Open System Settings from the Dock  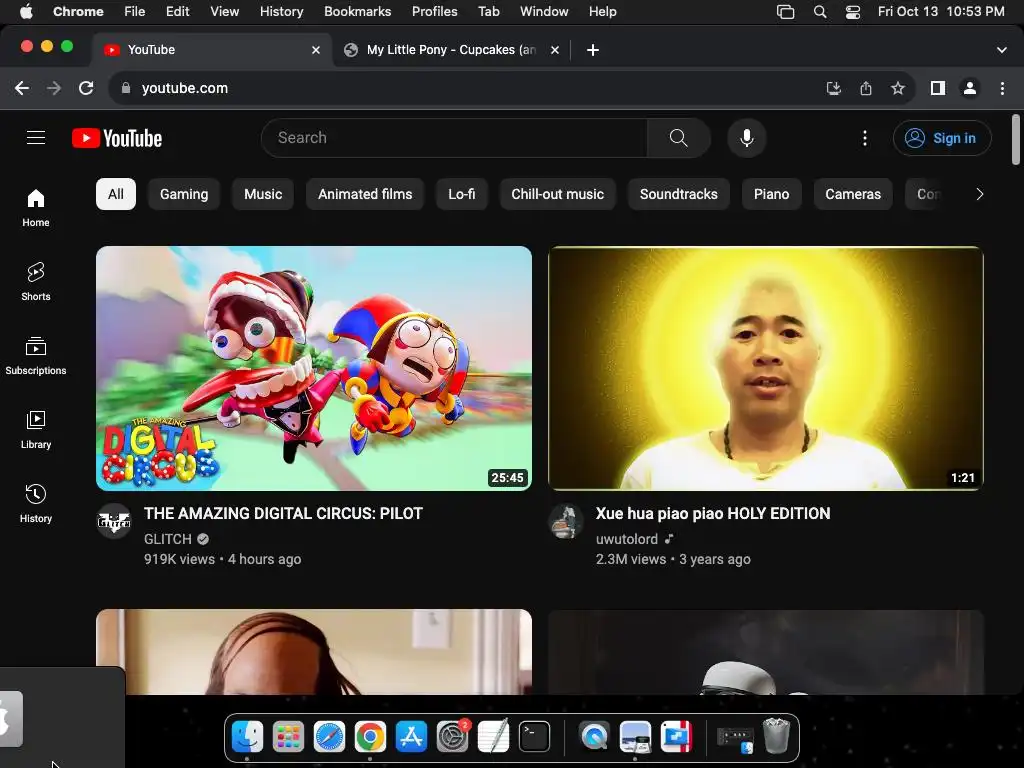452,737
